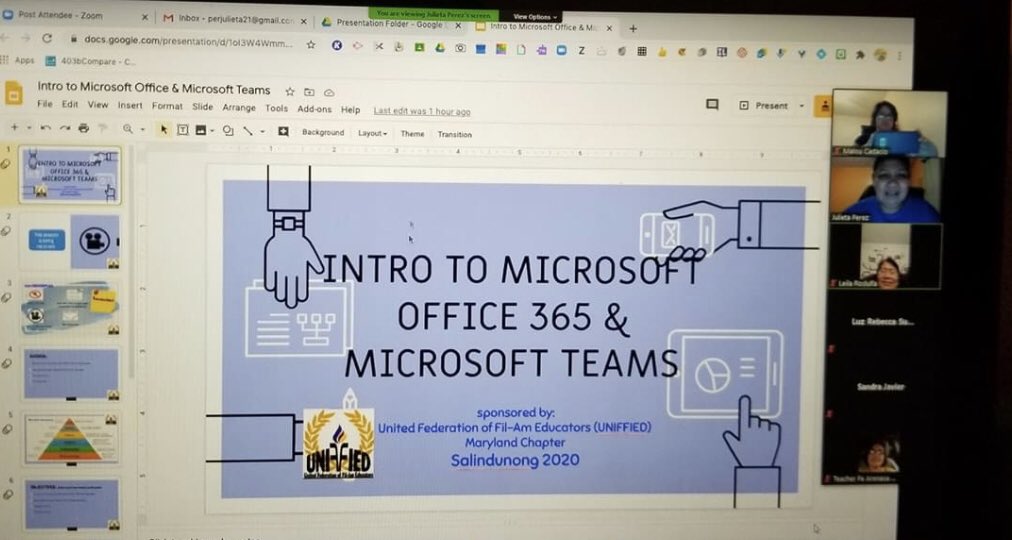Open the Chrome three-dot menu
Image resolution: width=1012 pixels, height=540 pixels.
[899, 55]
